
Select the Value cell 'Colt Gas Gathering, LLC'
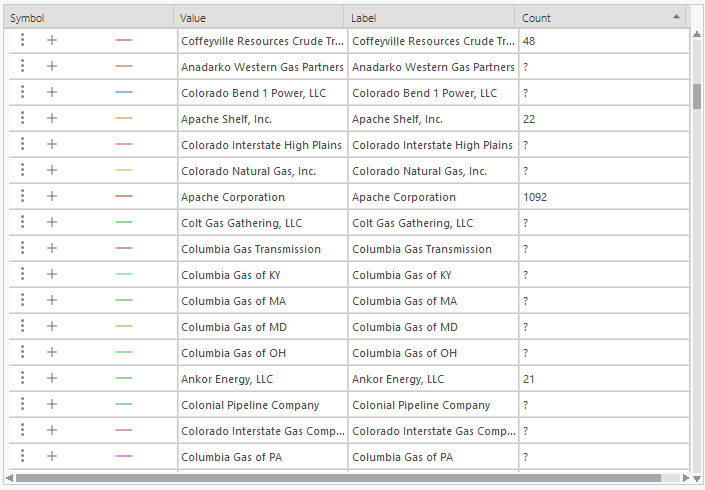[263, 223]
